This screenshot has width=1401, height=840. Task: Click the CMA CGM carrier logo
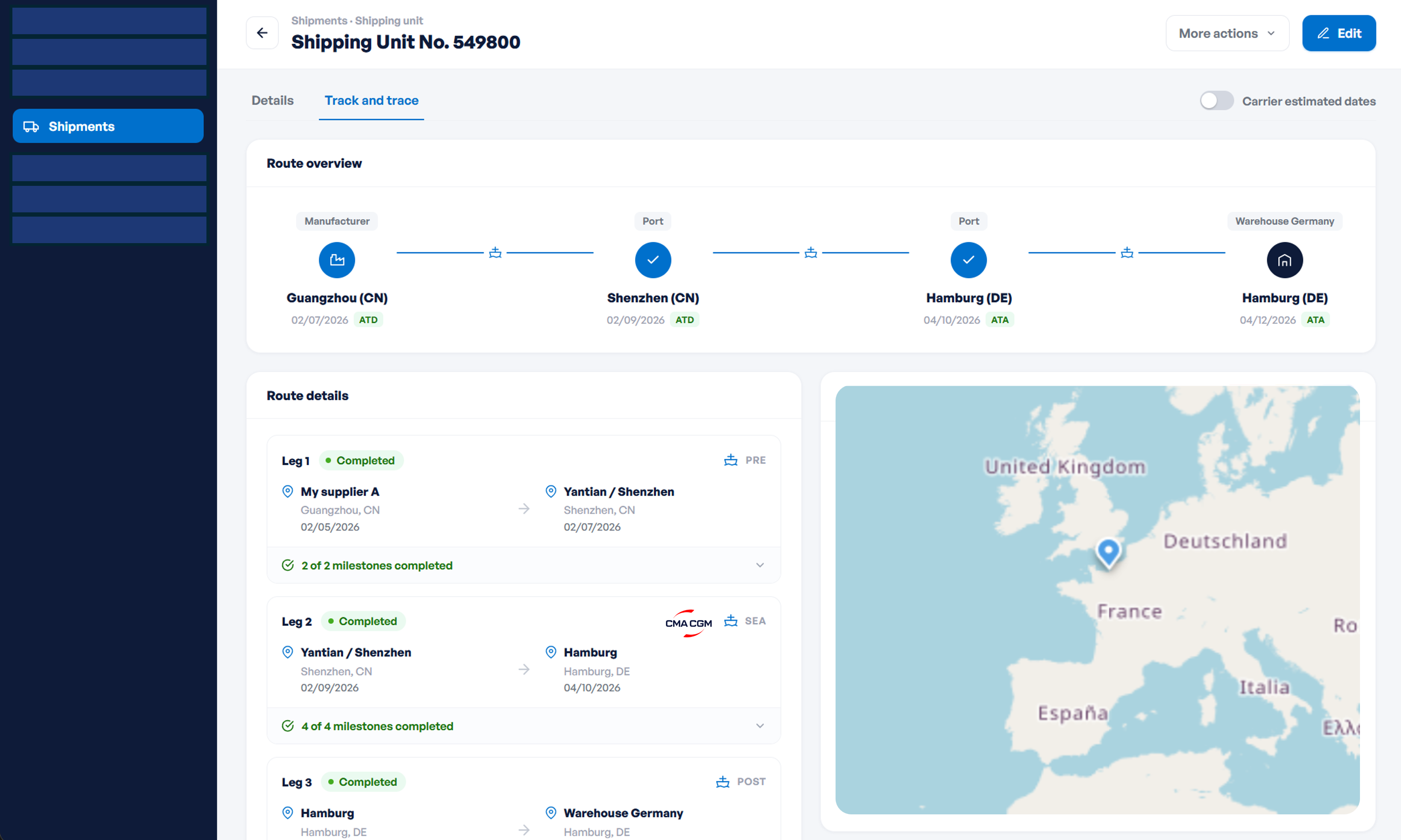(689, 623)
